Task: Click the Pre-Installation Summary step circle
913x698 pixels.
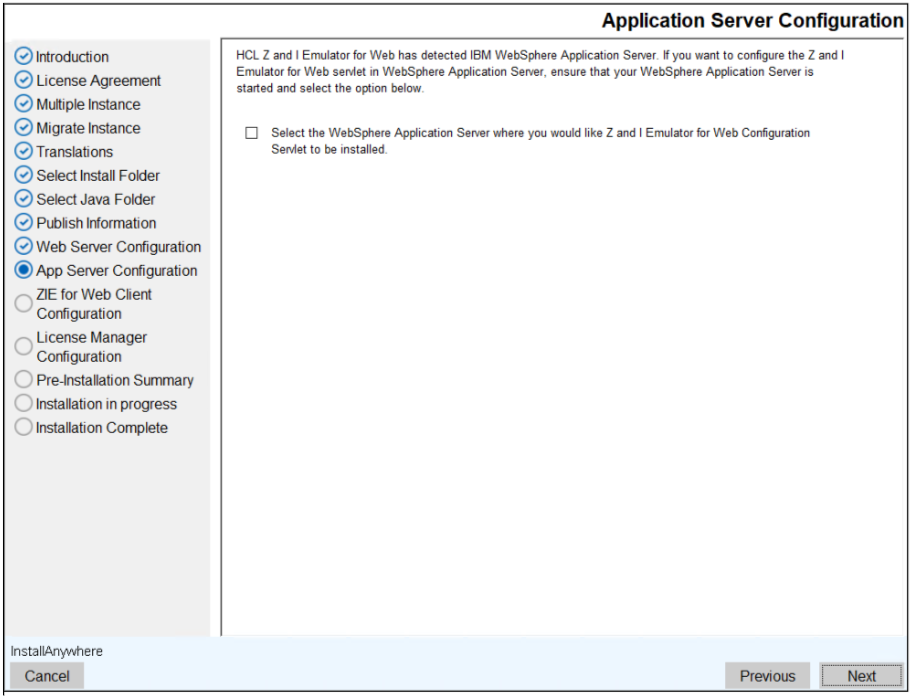Action: coord(23,380)
